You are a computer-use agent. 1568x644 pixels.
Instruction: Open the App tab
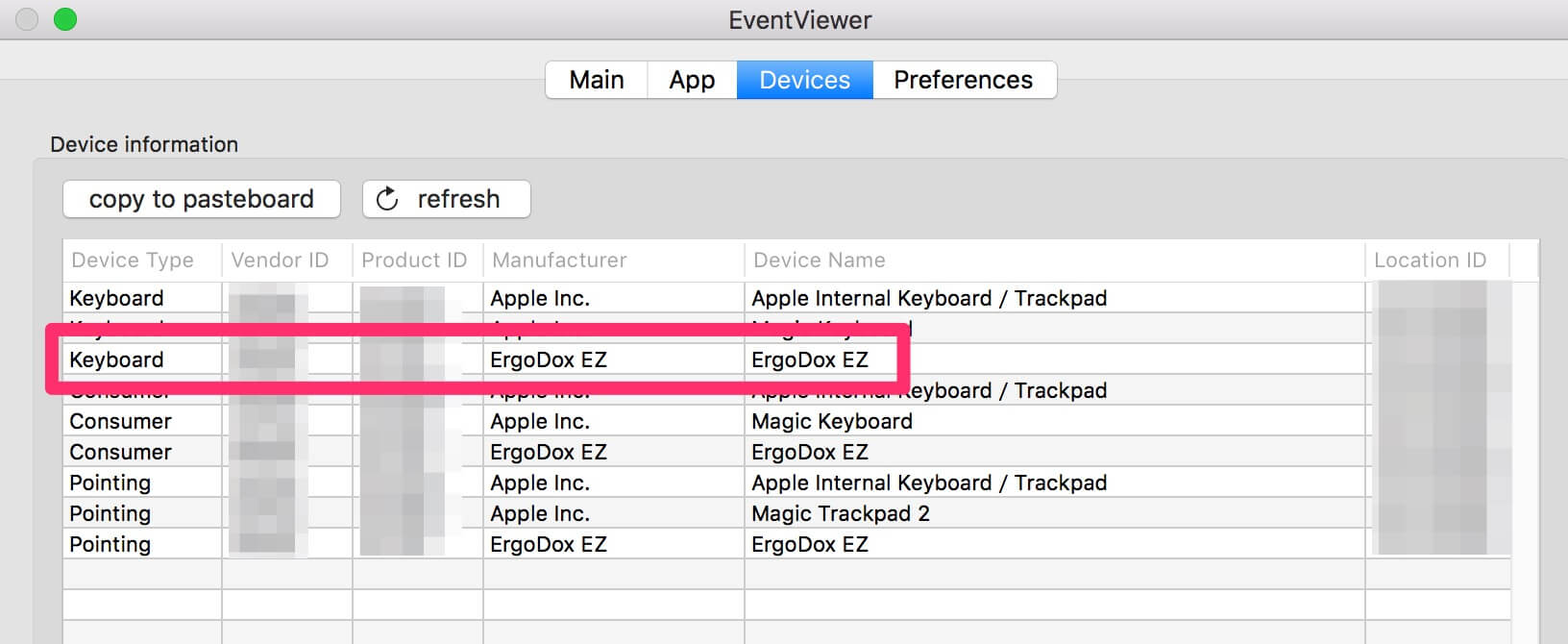click(x=692, y=80)
